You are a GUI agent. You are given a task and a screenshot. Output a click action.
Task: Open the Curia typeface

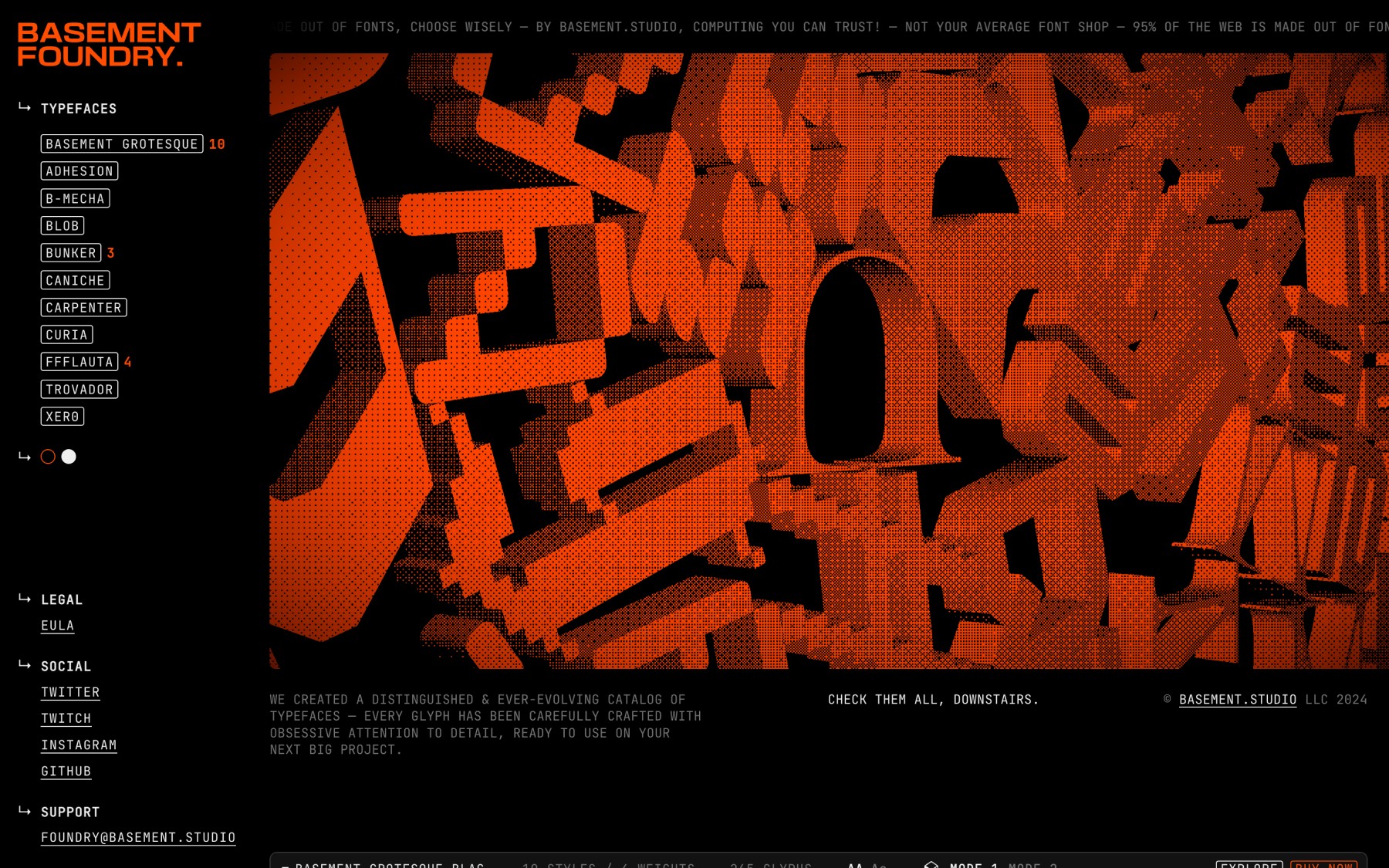[67, 335]
